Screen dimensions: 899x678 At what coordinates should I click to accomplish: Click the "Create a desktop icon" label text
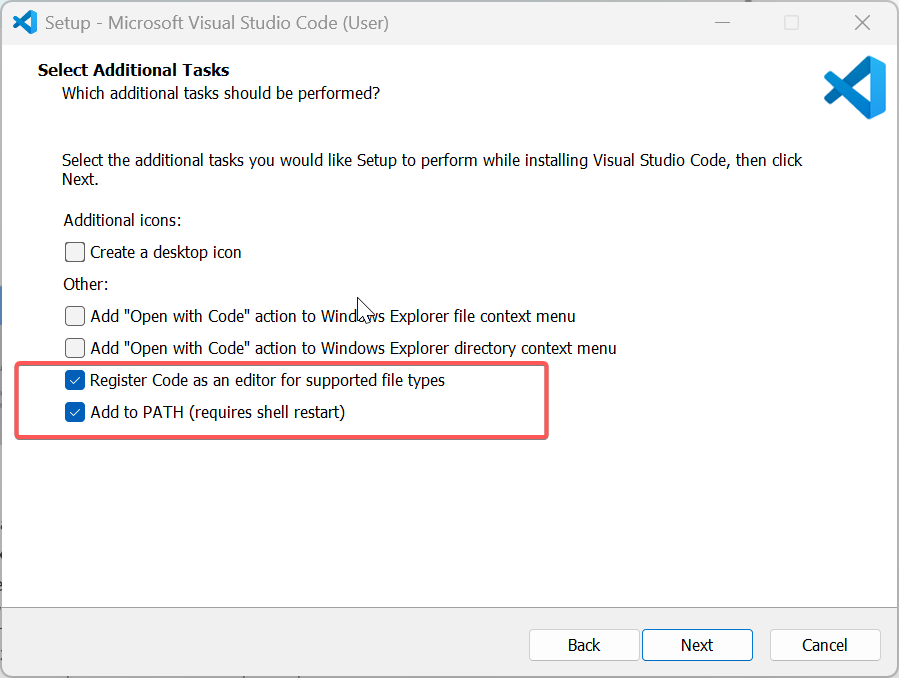click(166, 252)
